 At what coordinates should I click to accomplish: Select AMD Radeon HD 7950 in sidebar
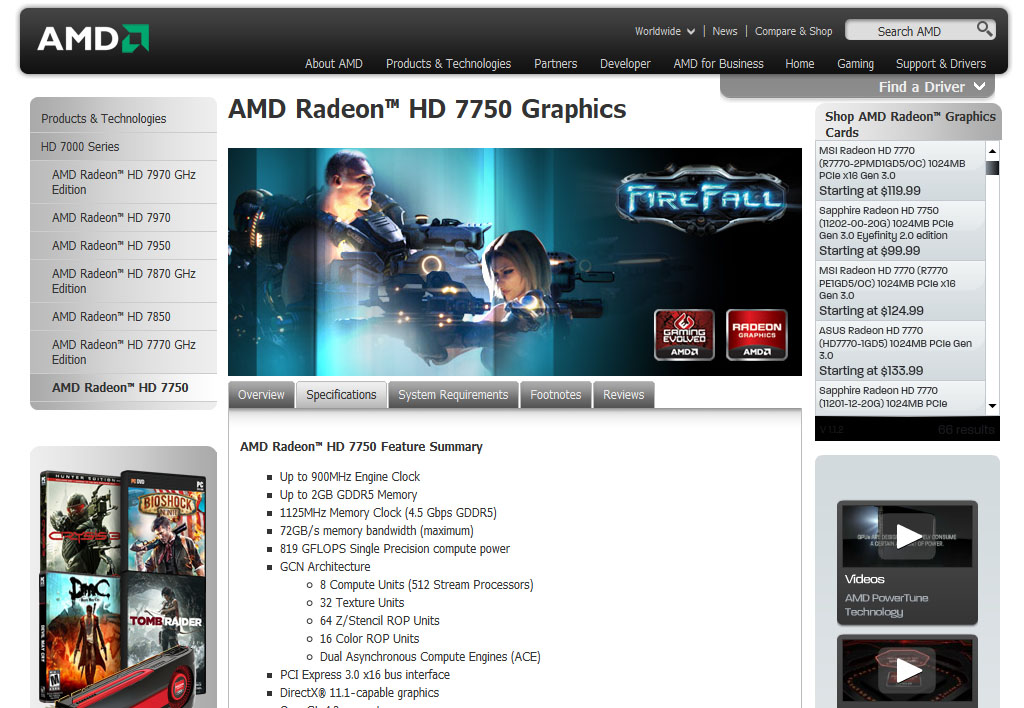(x=112, y=246)
